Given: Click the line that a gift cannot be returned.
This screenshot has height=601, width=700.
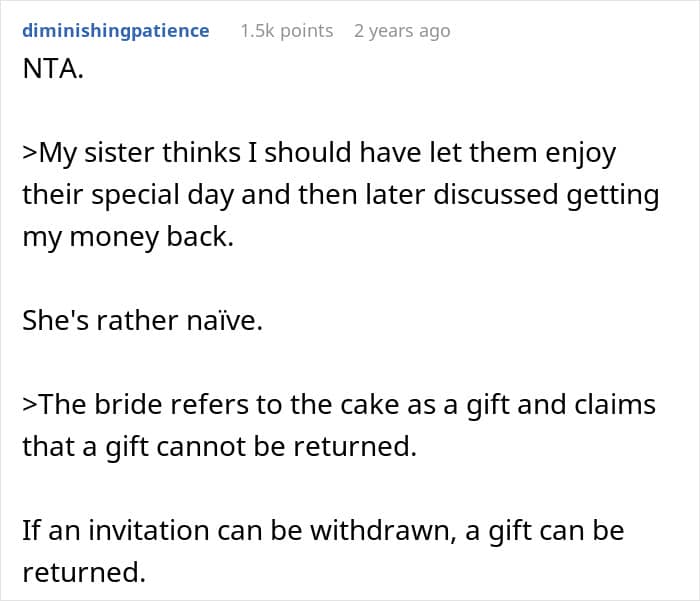Looking at the screenshot, I should (218, 446).
